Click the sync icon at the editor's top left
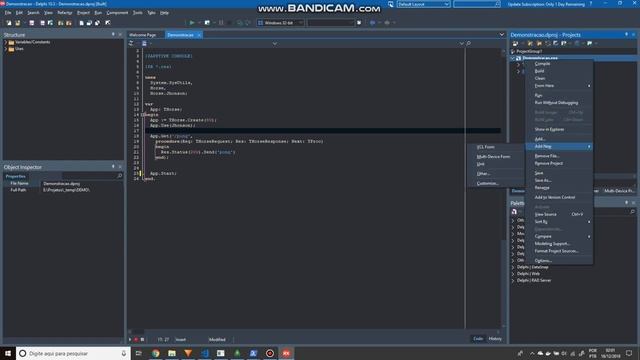 131,43
